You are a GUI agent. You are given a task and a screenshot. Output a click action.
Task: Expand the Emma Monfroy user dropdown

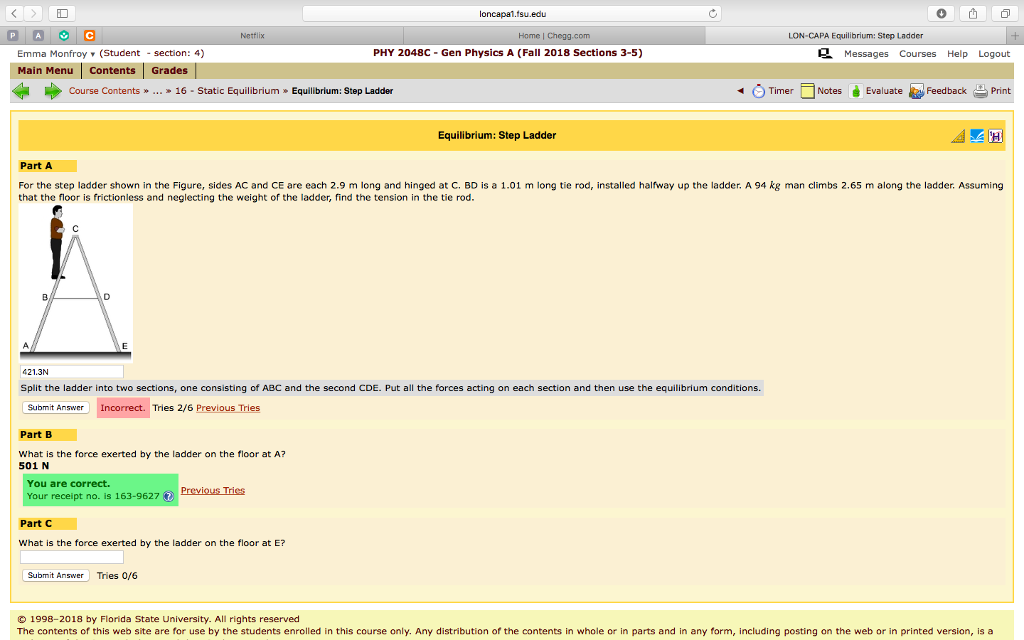click(x=56, y=54)
